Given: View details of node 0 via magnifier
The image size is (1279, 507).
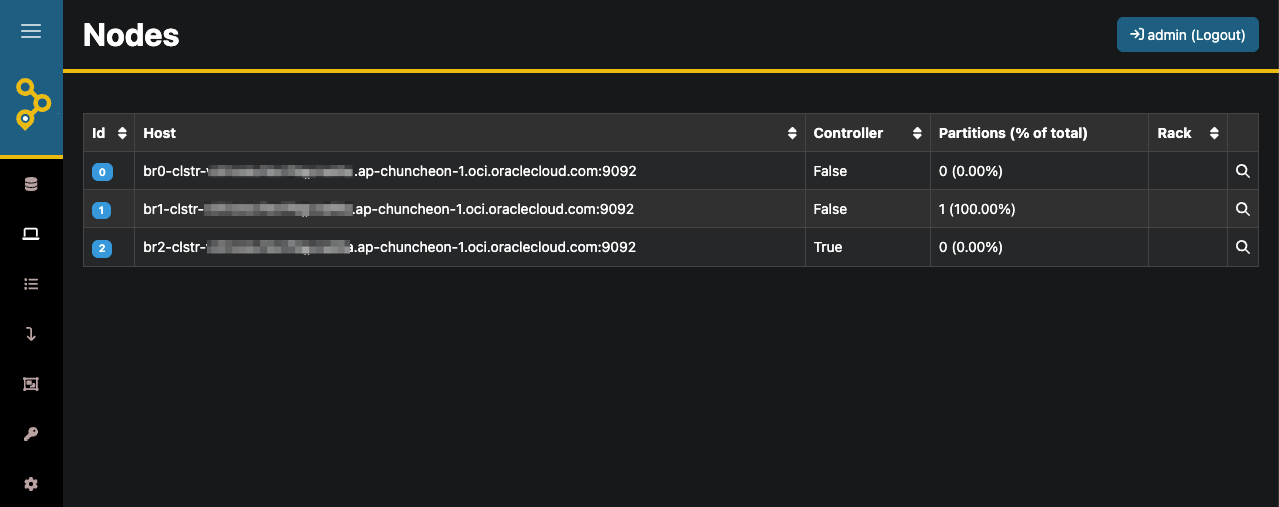Looking at the screenshot, I should pos(1242,171).
